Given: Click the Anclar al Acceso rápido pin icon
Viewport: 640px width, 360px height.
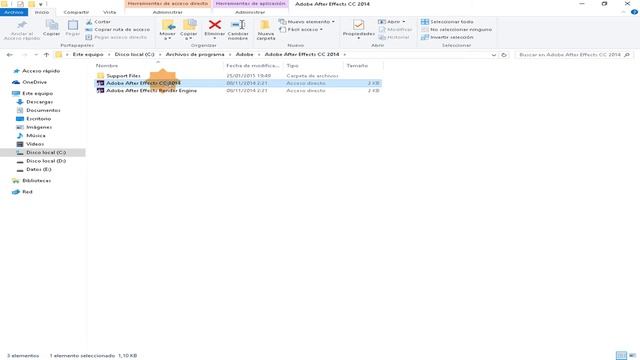Looking at the screenshot, I should (x=22, y=24).
